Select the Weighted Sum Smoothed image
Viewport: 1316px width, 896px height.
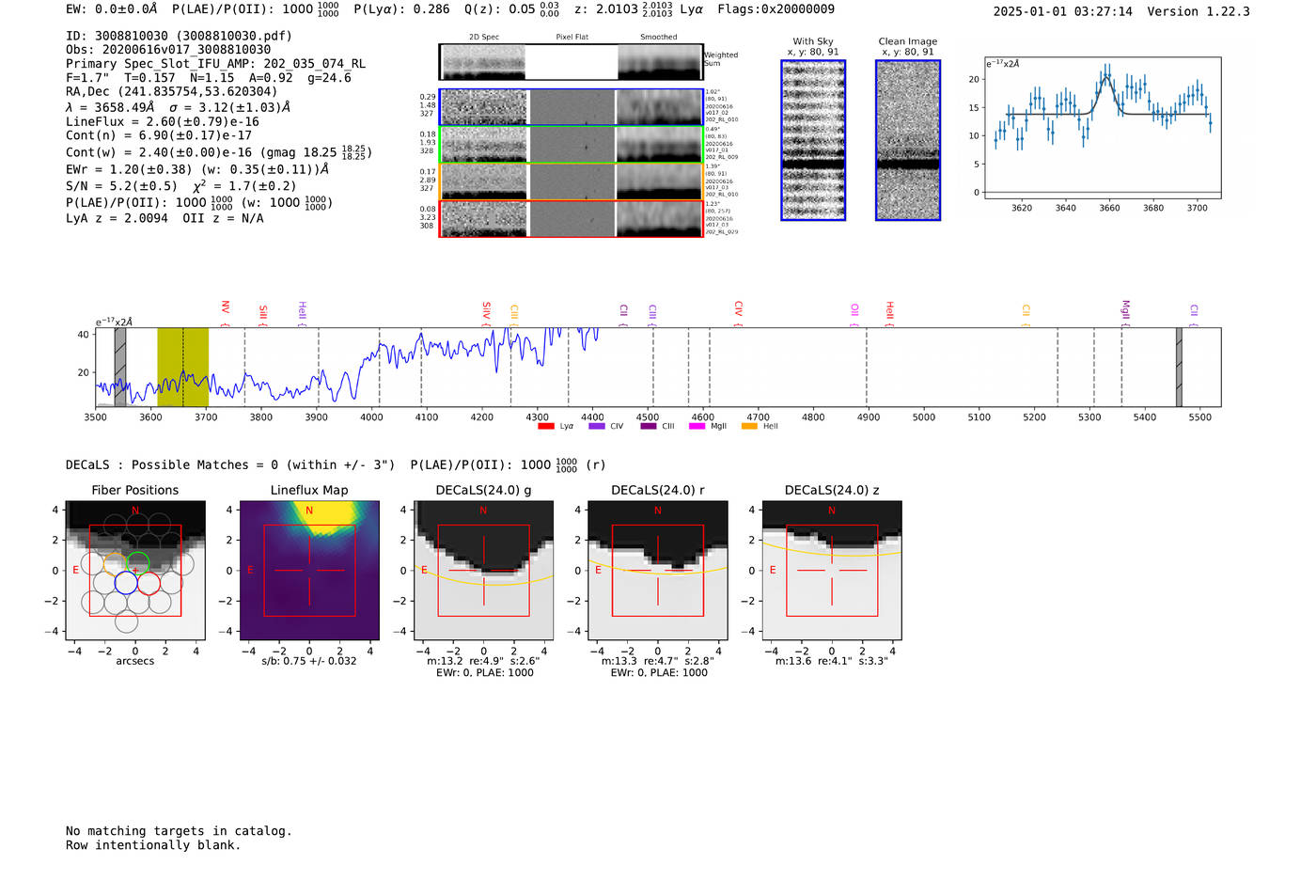[x=659, y=62]
